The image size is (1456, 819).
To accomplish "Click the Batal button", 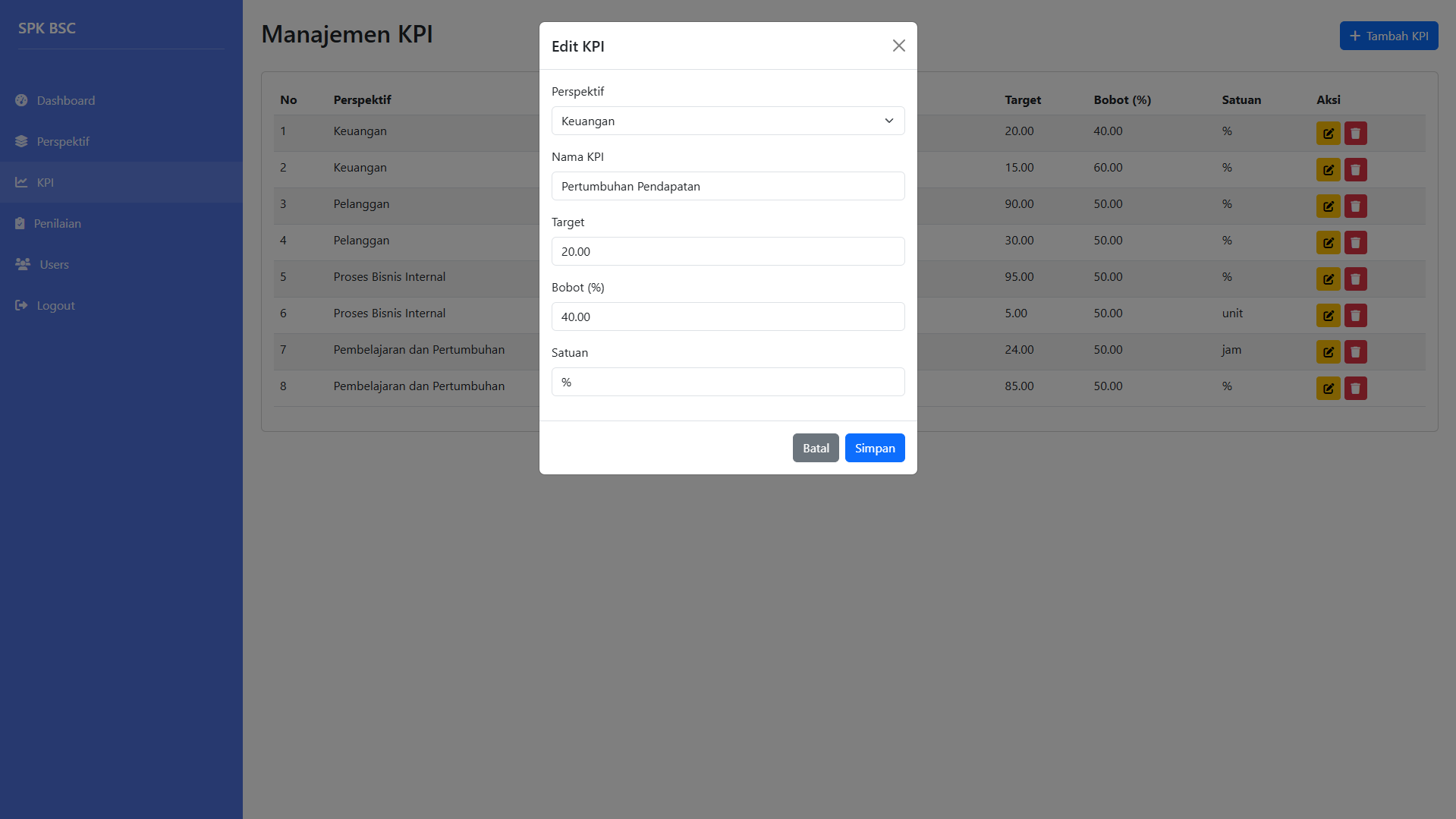I will pos(816,448).
